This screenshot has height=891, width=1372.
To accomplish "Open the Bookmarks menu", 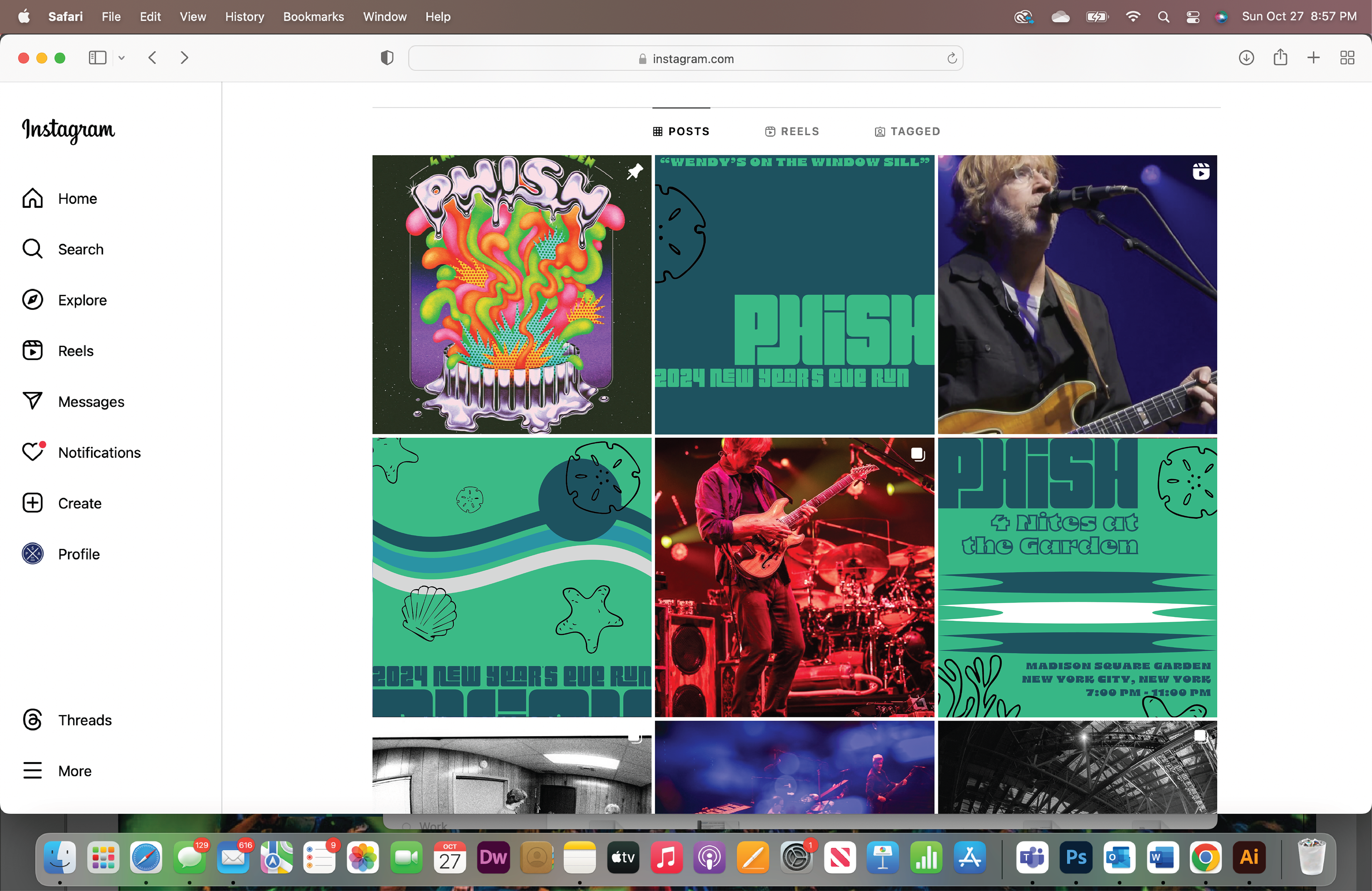I will point(313,17).
